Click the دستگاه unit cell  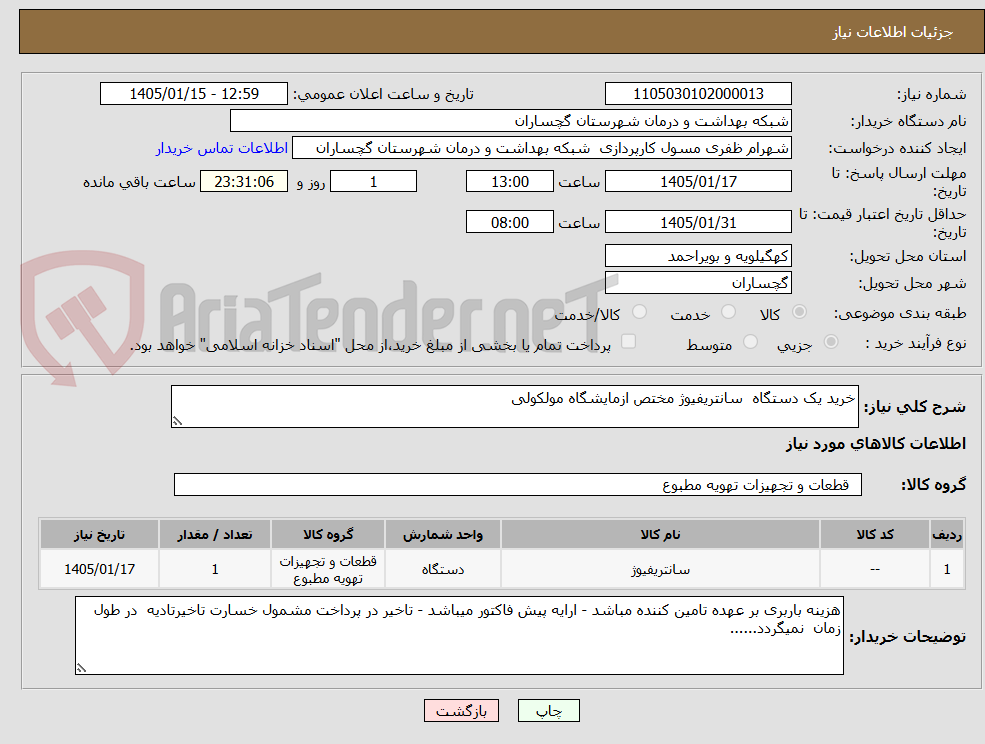click(442, 569)
